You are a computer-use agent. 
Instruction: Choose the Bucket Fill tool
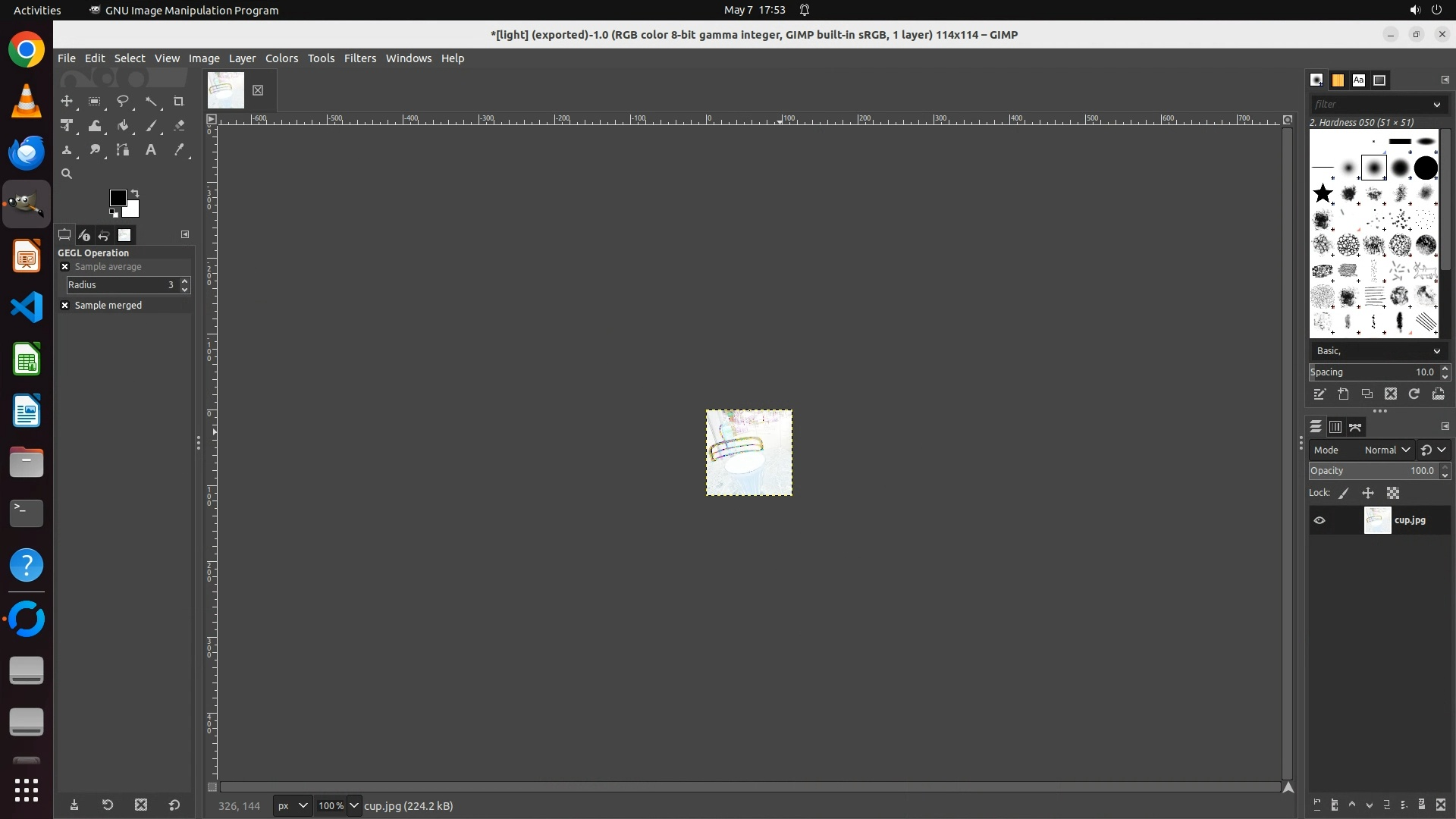[123, 126]
